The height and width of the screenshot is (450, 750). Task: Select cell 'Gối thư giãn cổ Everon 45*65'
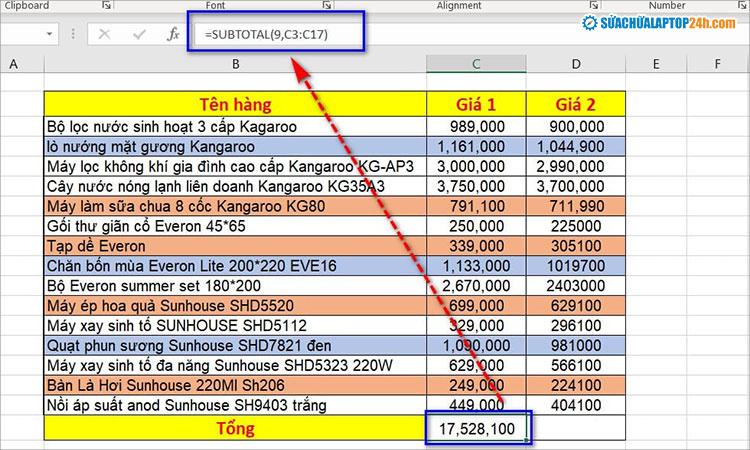tap(235, 226)
